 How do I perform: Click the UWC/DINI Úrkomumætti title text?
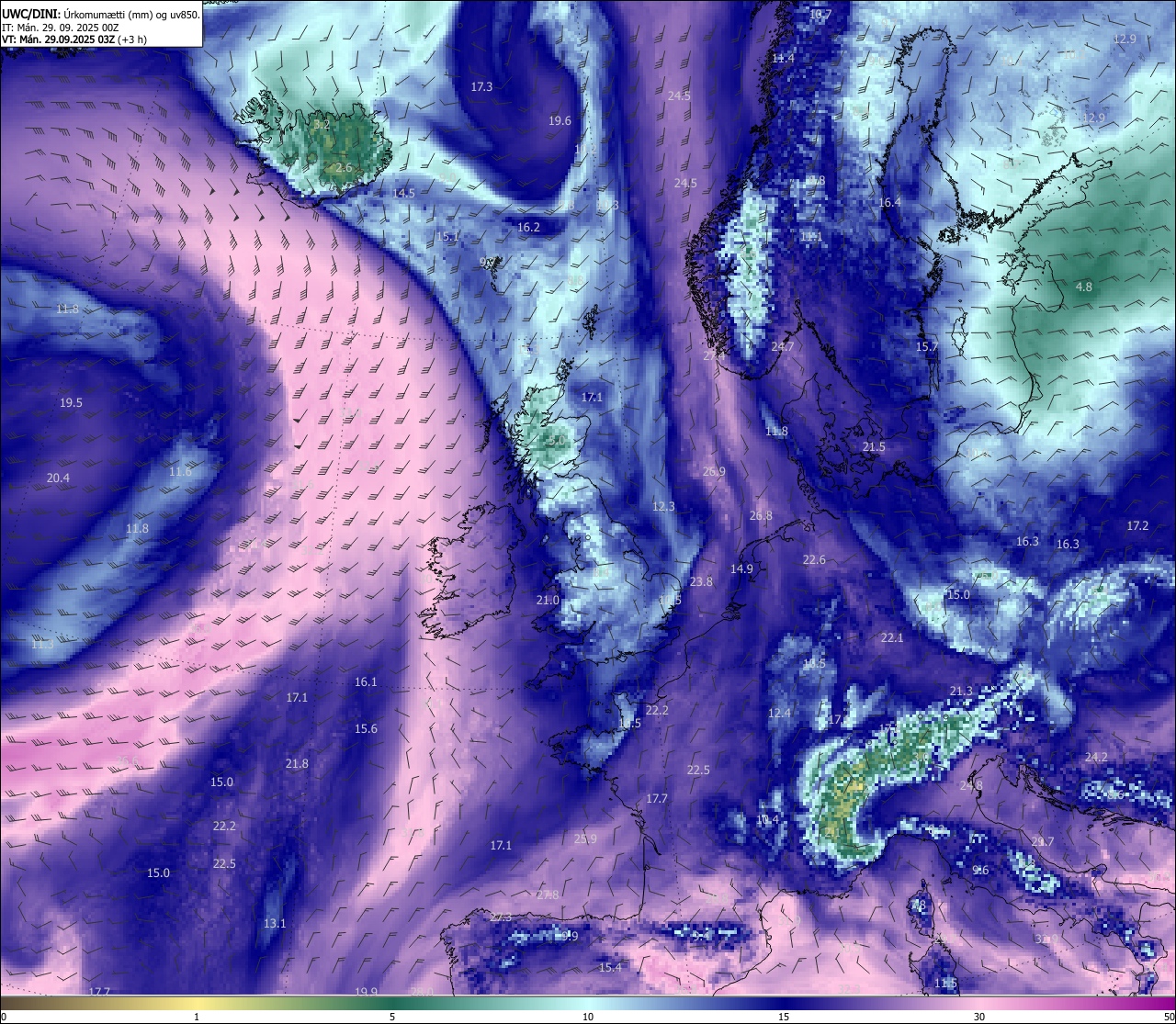[x=100, y=14]
